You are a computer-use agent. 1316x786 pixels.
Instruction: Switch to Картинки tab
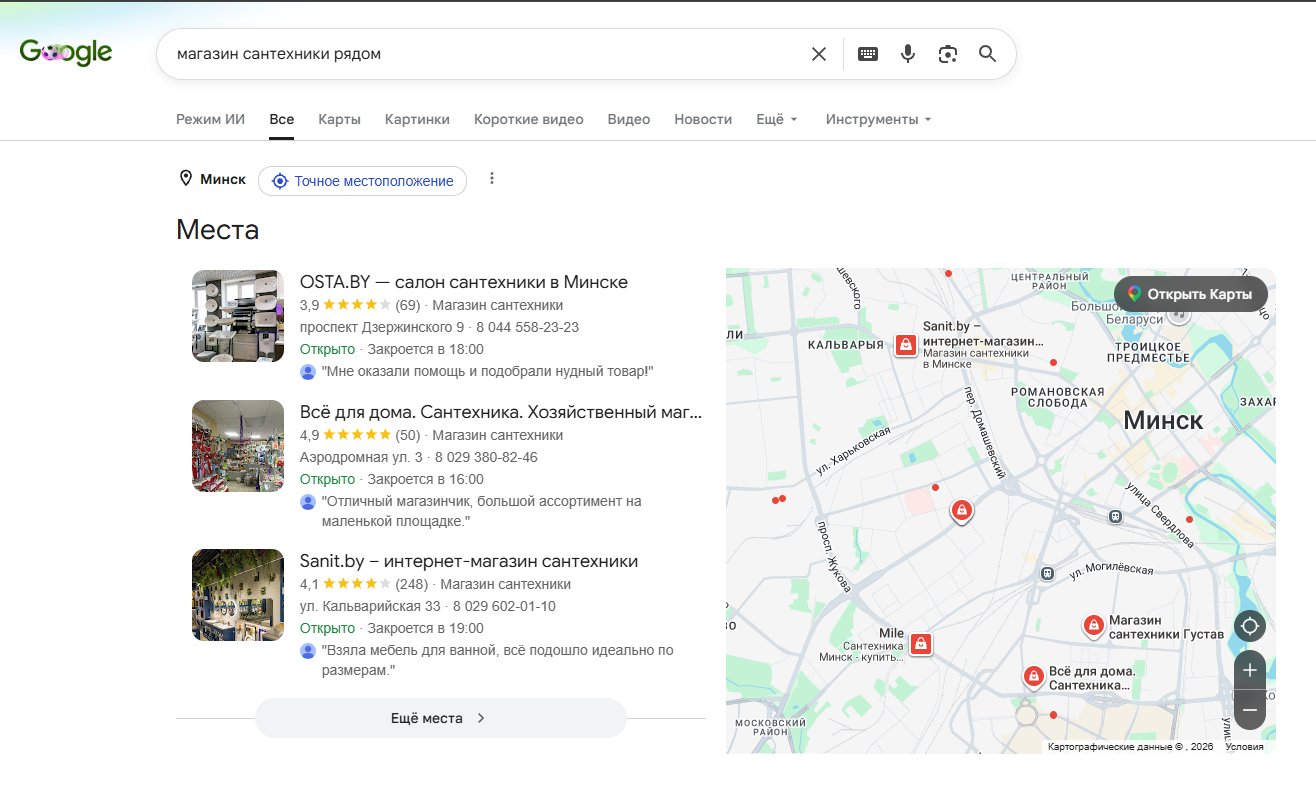point(417,119)
